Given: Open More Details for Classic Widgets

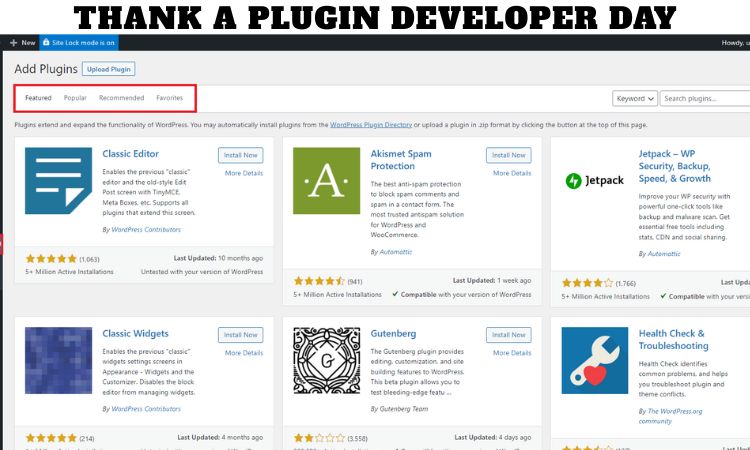Looking at the screenshot, I should (244, 353).
